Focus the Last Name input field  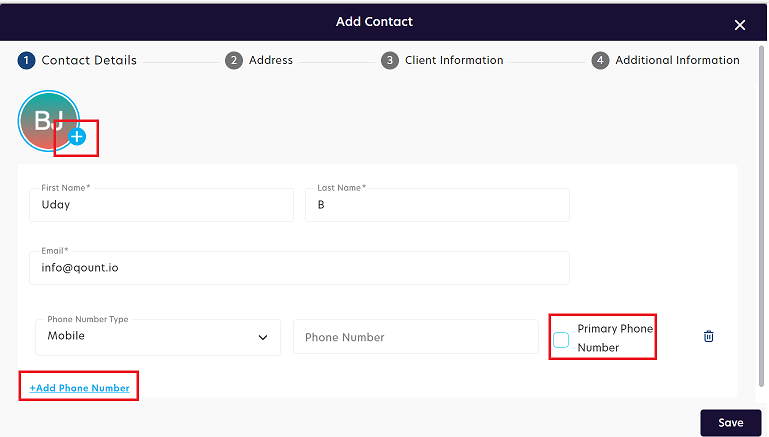[437, 205]
